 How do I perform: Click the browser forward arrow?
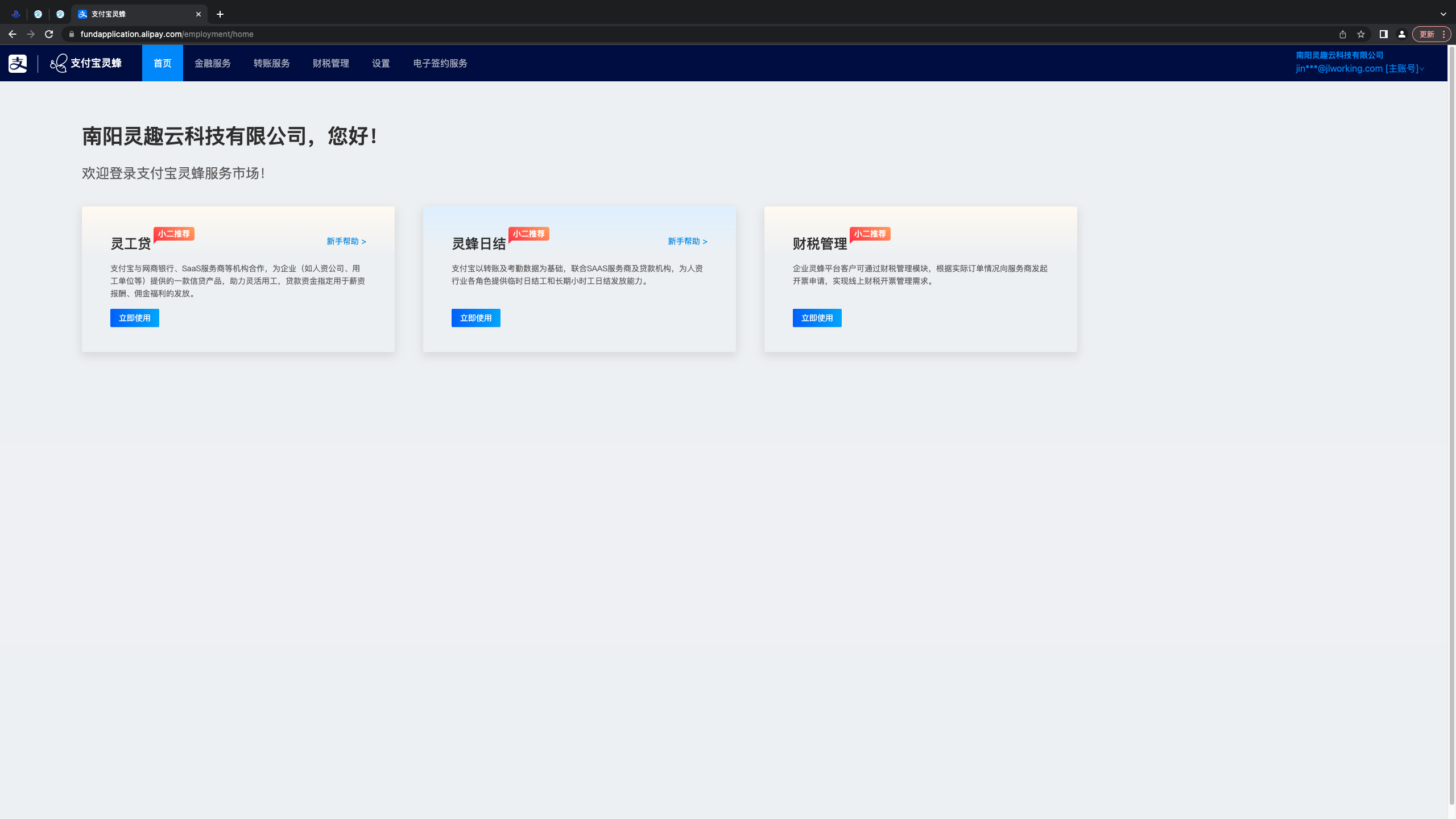coord(31,34)
